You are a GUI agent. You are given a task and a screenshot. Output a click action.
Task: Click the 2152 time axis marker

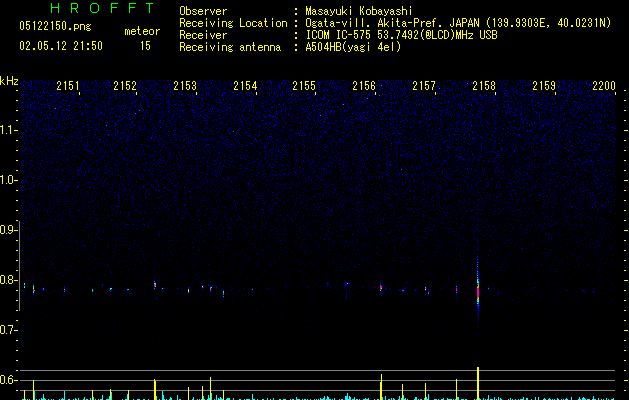click(x=125, y=86)
